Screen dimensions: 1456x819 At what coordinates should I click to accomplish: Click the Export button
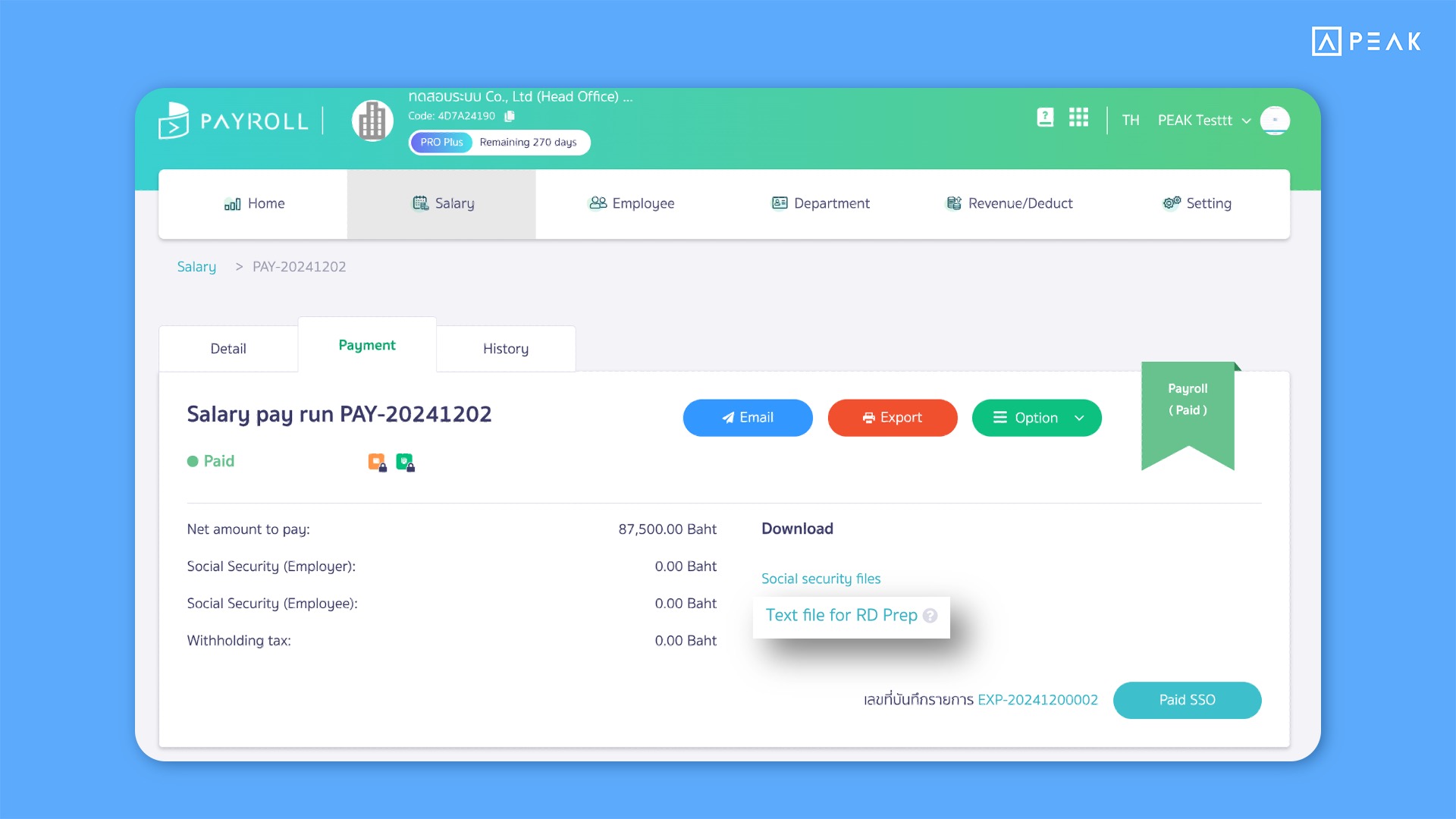coord(891,417)
